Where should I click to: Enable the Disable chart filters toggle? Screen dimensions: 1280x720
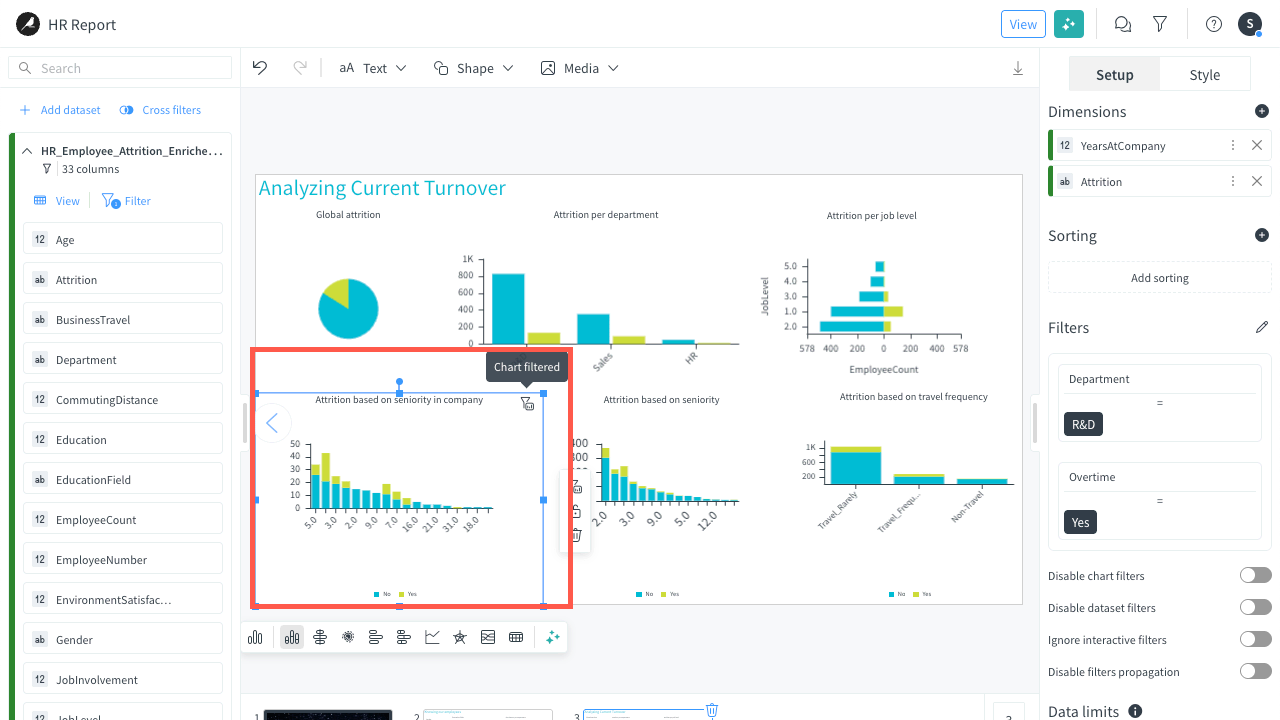click(x=1255, y=574)
